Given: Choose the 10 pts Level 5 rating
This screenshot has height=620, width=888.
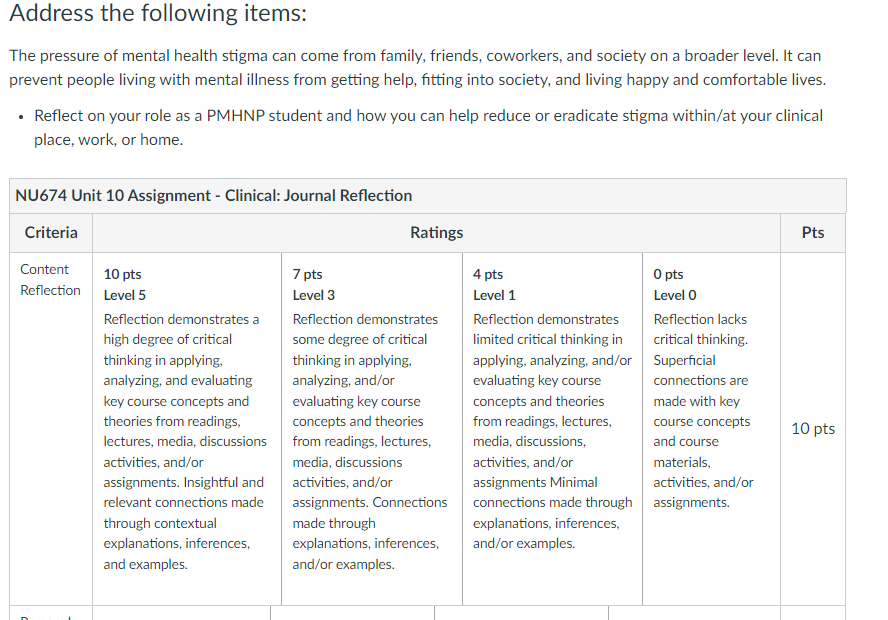Looking at the screenshot, I should [187, 429].
